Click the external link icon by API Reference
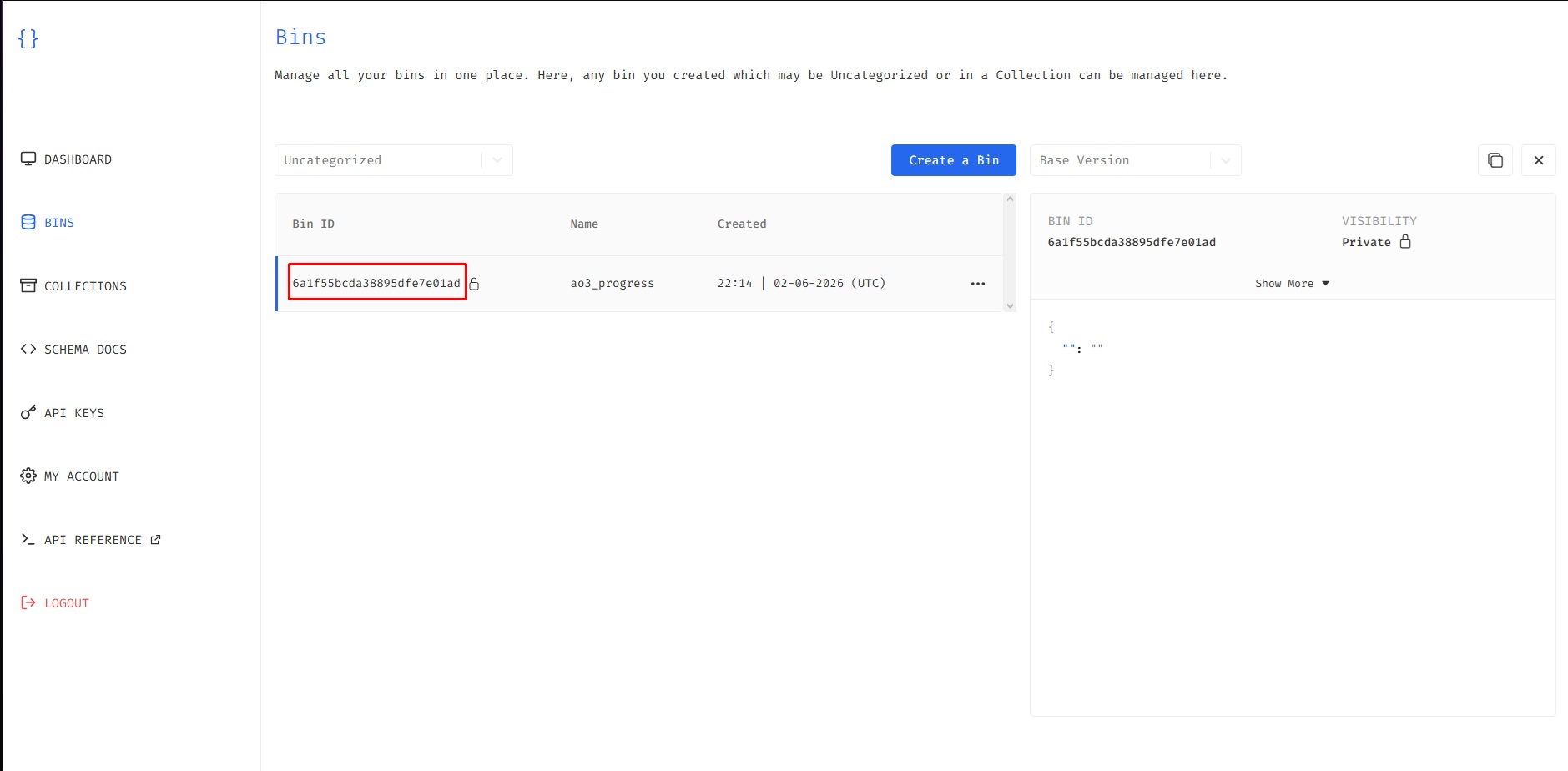 (x=155, y=540)
